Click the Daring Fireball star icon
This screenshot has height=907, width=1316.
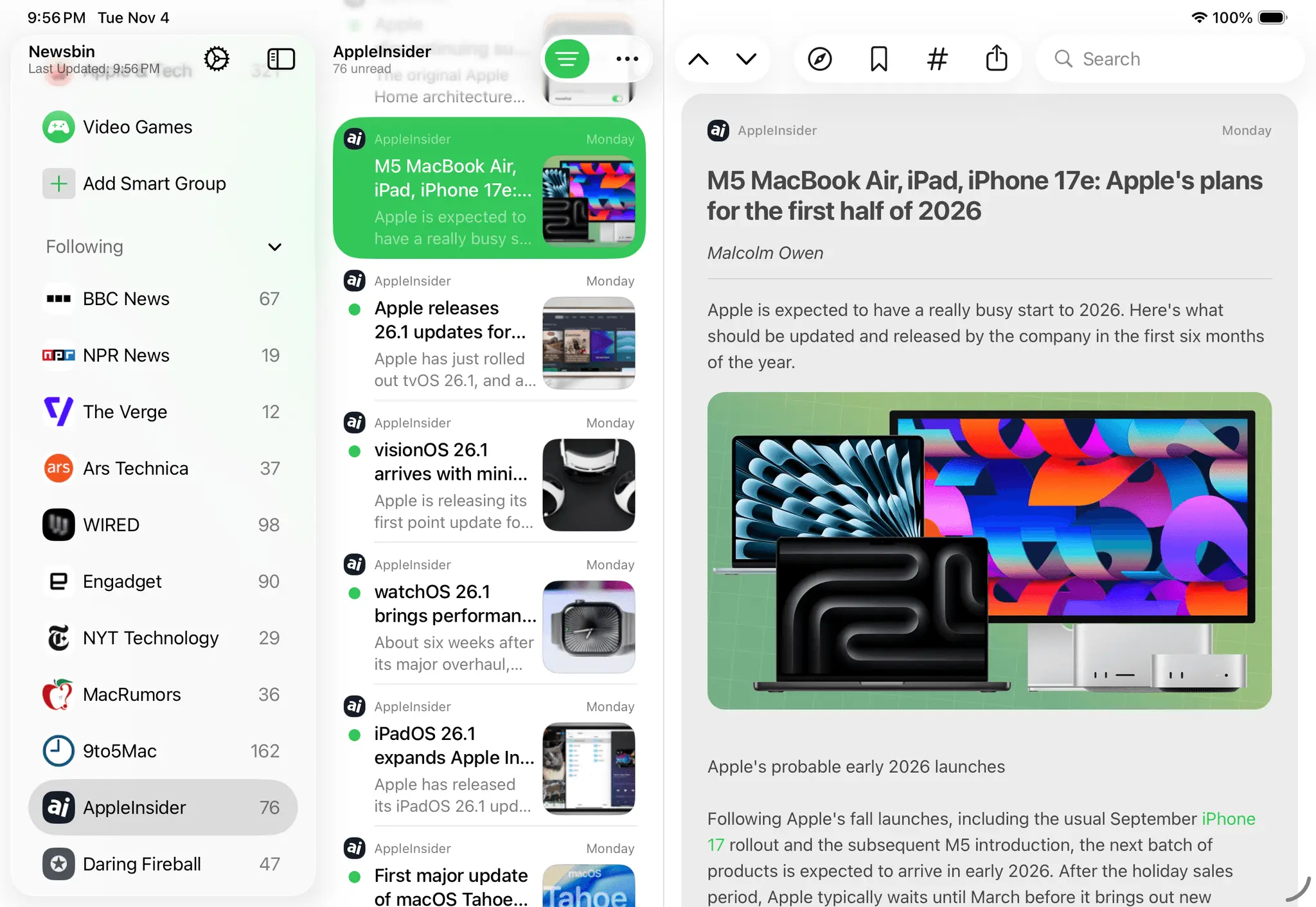pos(58,864)
